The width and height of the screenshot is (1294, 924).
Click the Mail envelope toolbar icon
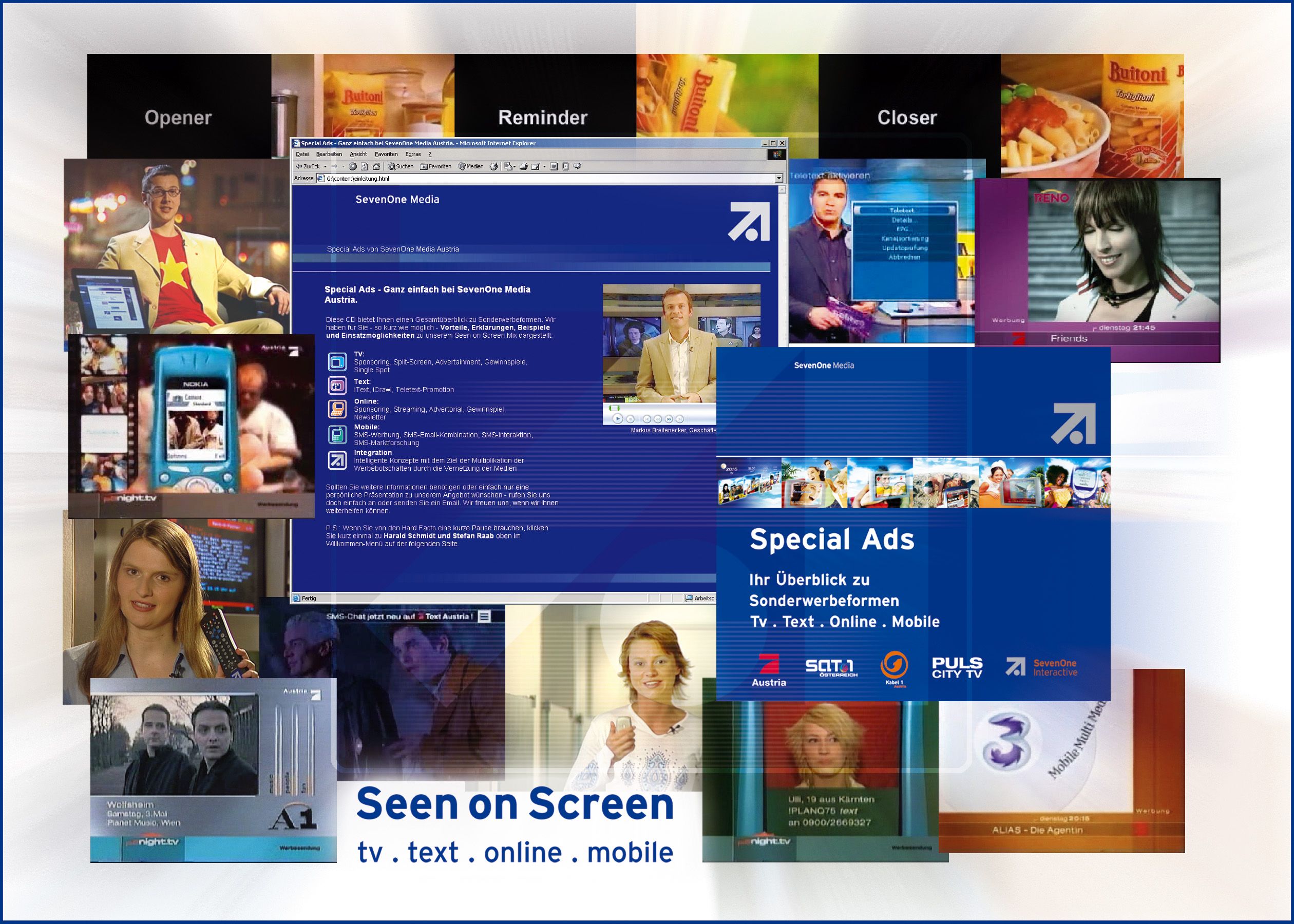click(x=508, y=166)
